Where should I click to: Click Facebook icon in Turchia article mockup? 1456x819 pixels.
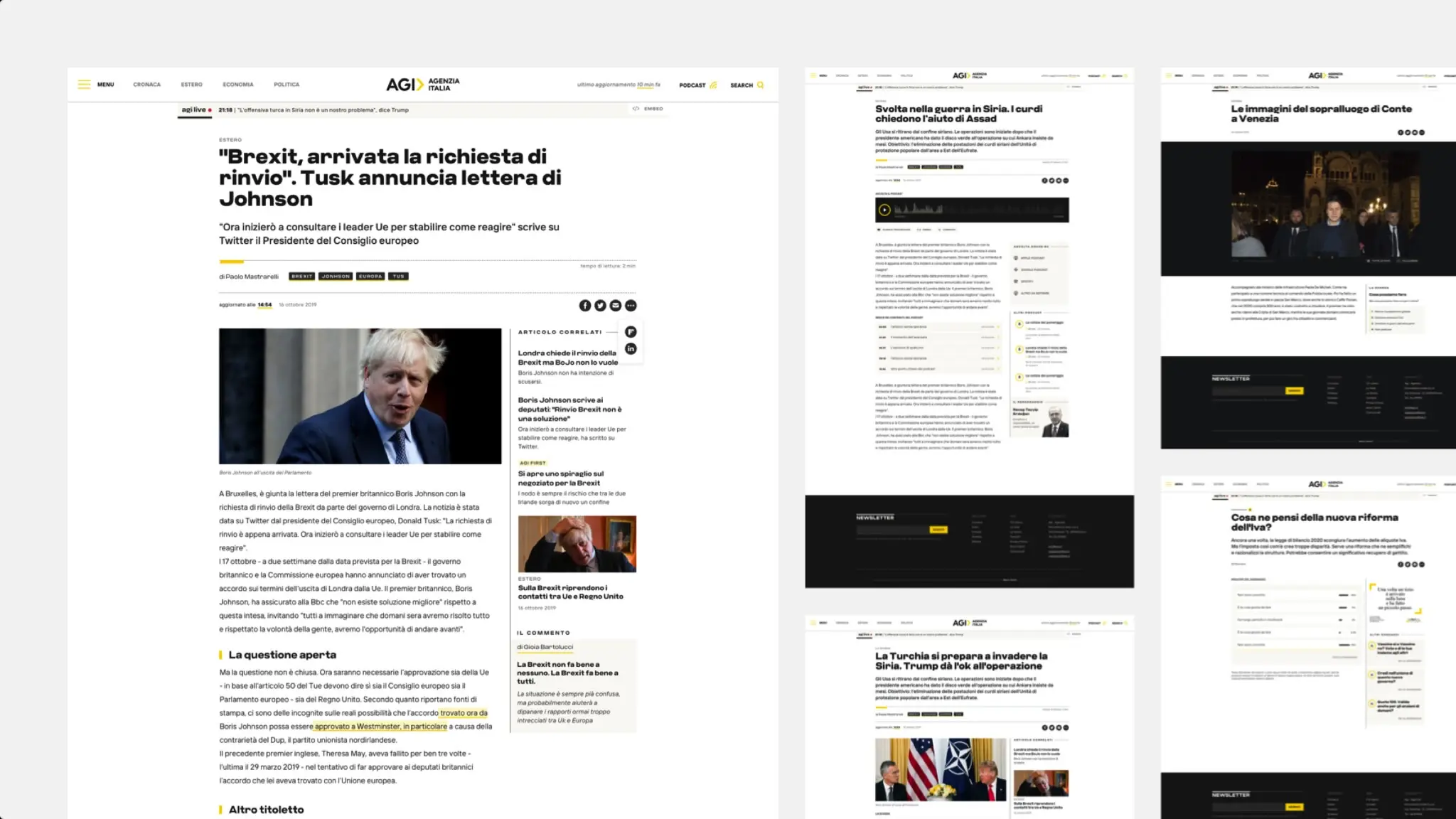(x=1044, y=727)
